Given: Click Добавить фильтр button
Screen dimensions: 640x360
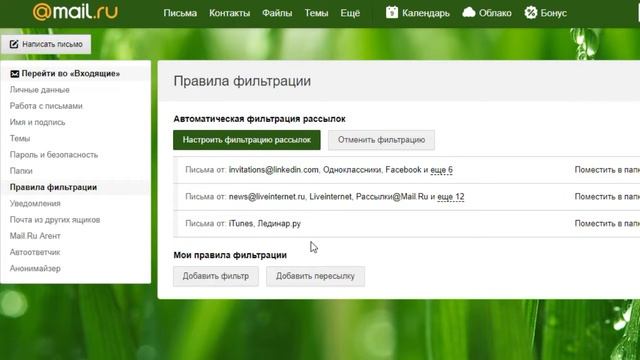Looking at the screenshot, I should 216,276.
